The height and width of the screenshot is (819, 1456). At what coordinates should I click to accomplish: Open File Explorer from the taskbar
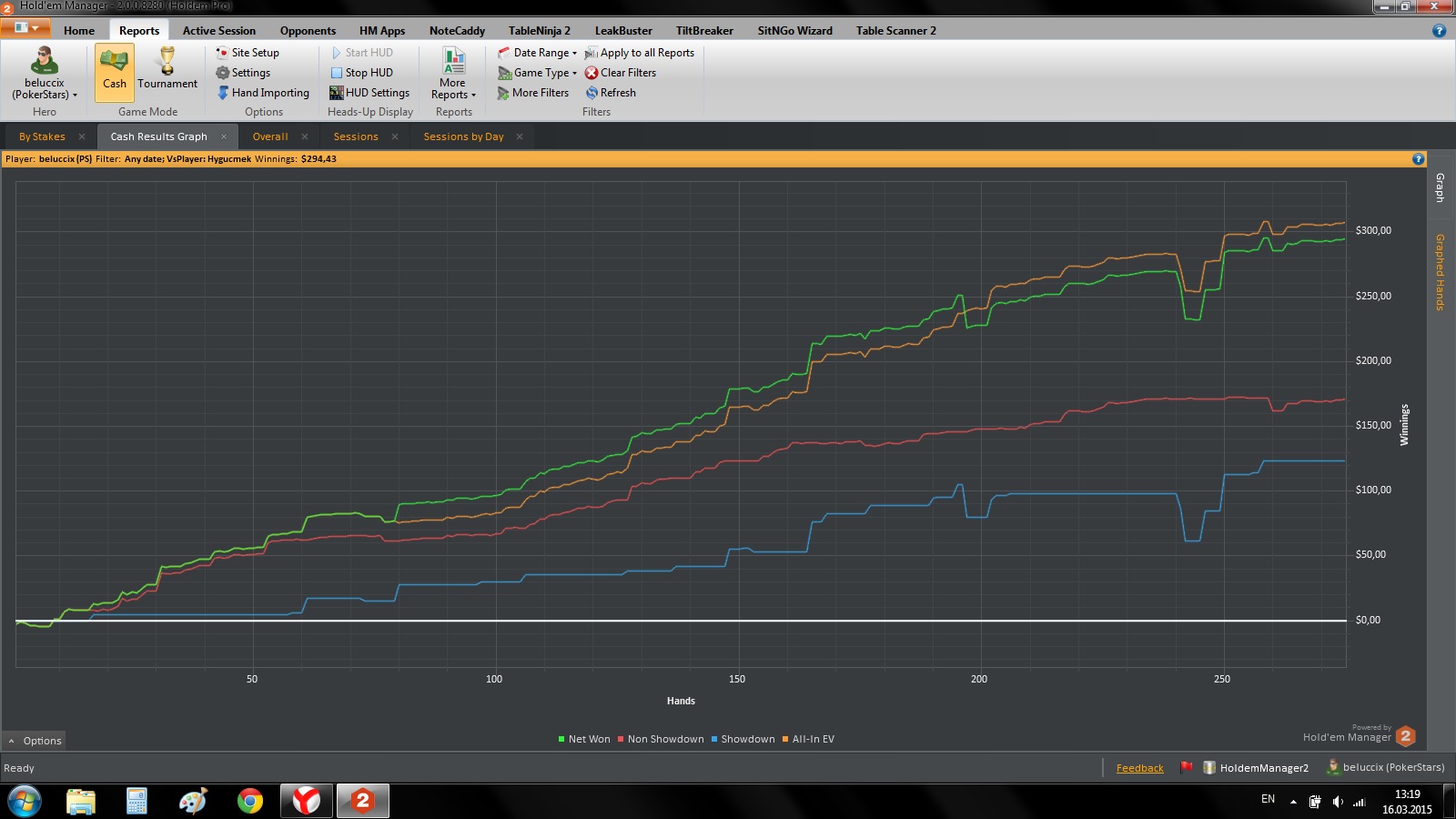tap(81, 801)
